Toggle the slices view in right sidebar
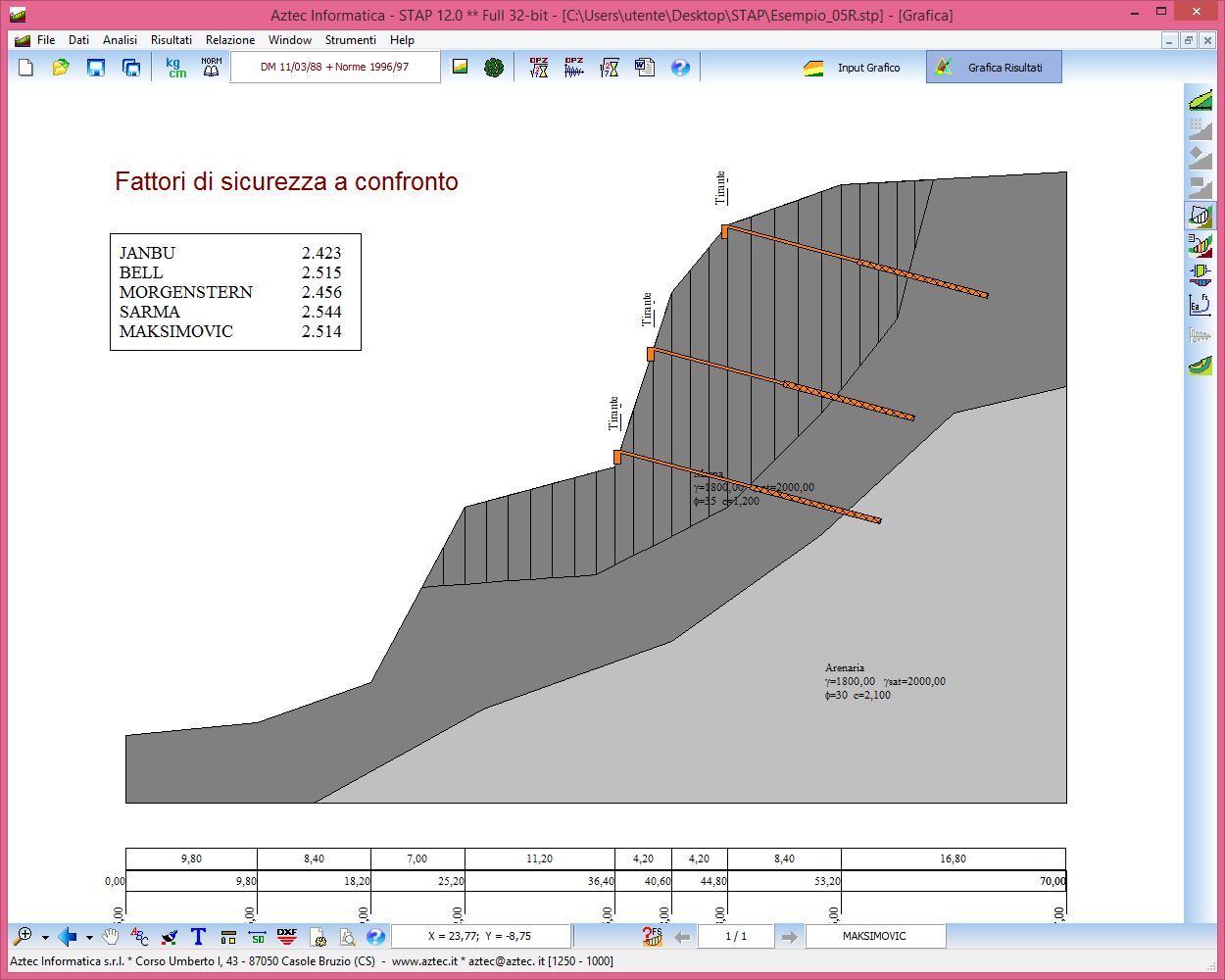Viewport: 1225px width, 980px height. coord(1200,216)
